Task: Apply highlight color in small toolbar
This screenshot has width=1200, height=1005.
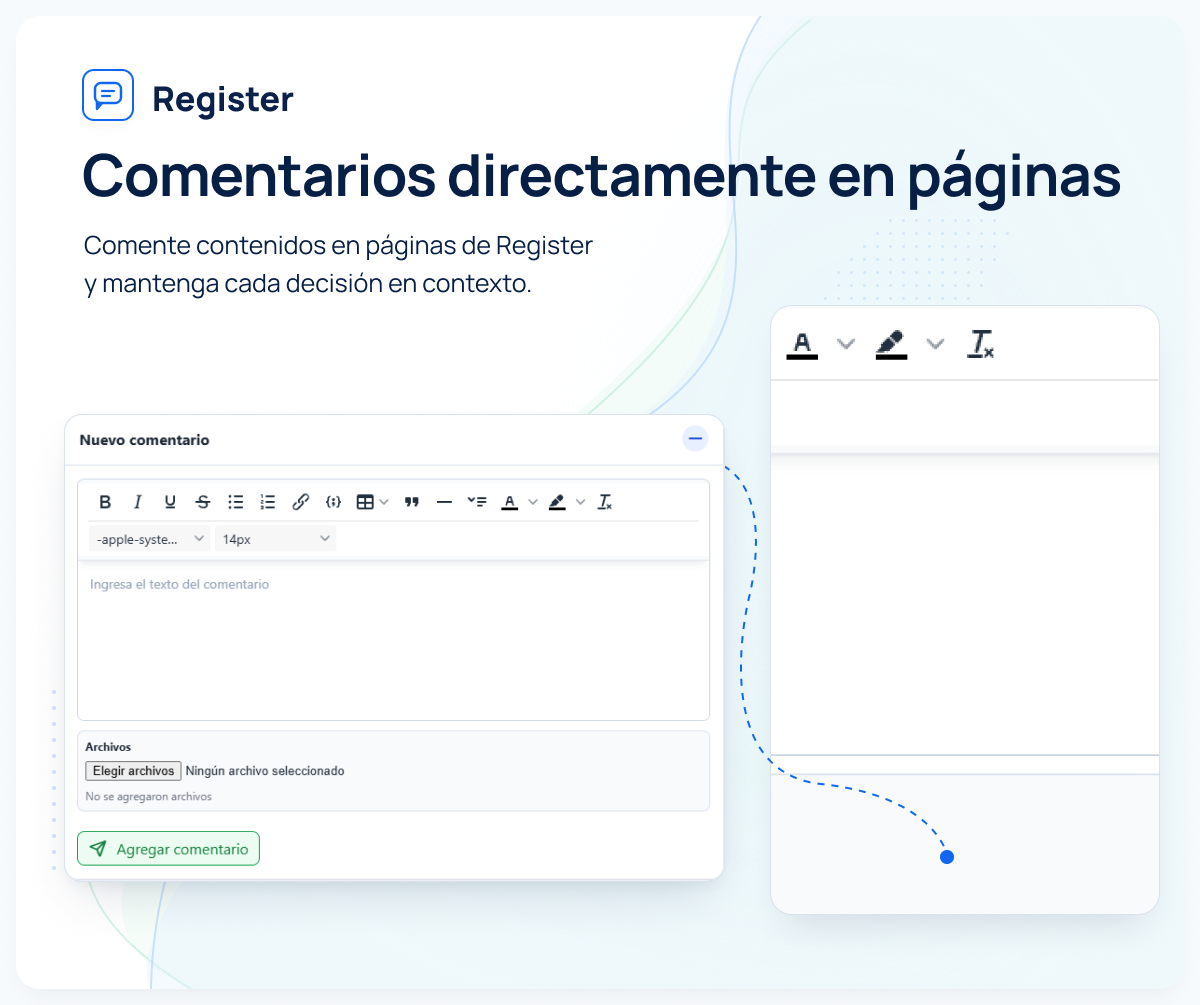Action: (x=557, y=502)
